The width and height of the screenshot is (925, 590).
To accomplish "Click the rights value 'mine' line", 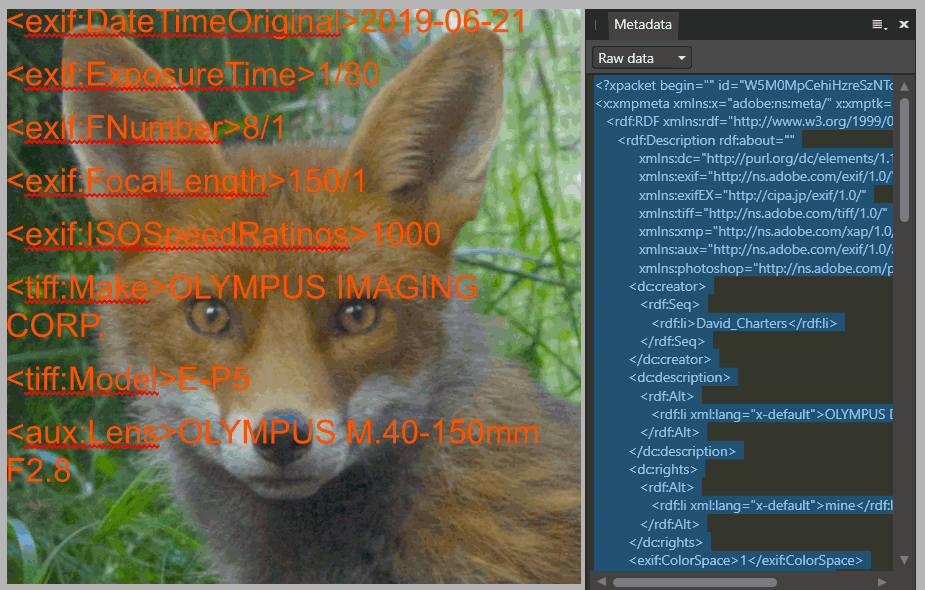I will [x=770, y=505].
